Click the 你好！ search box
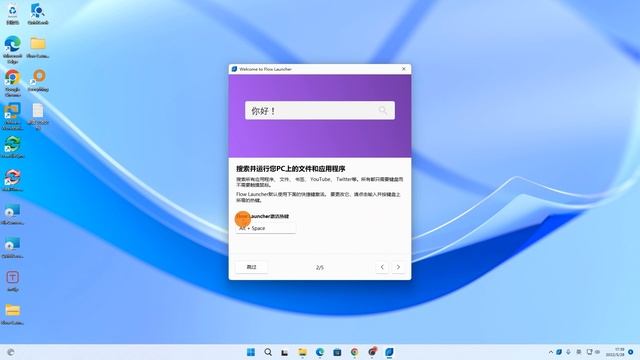Screen dimensions: 640x360 point(320,111)
